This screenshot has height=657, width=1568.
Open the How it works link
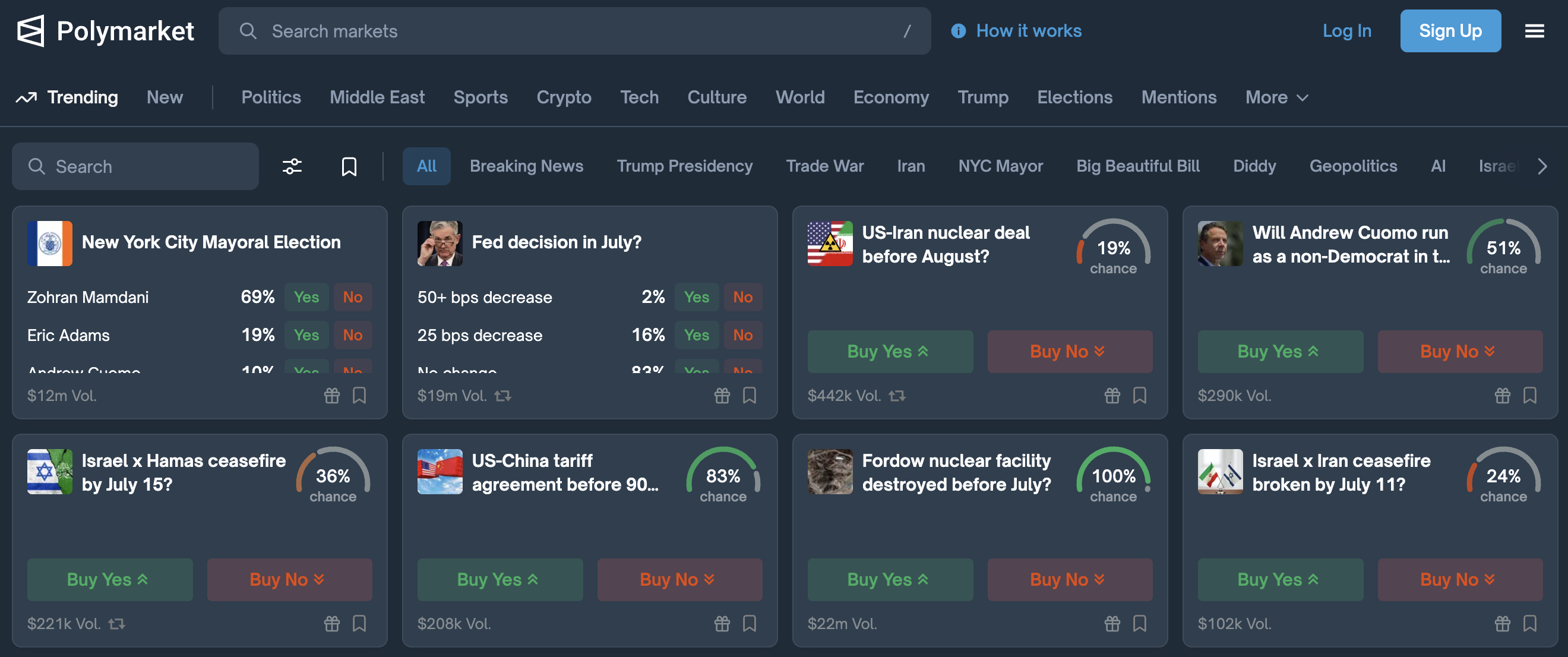tap(1029, 31)
